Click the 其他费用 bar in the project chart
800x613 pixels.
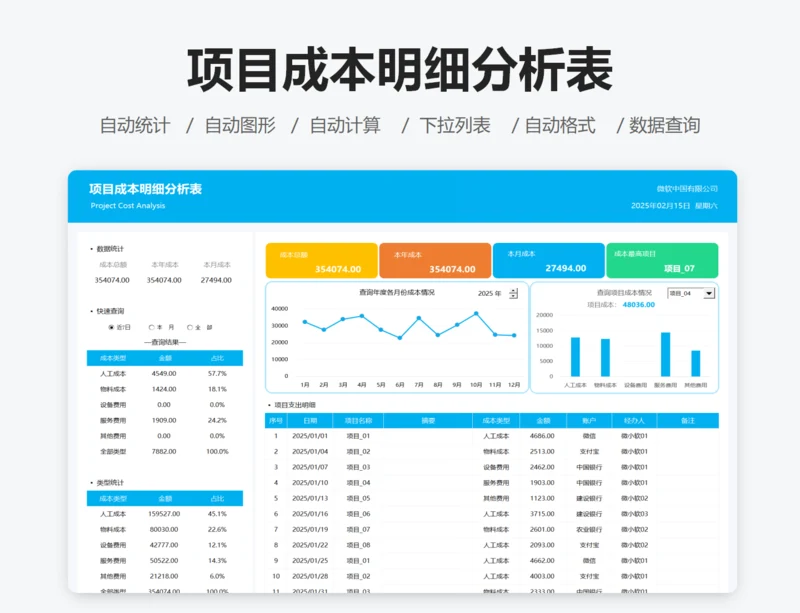[695, 363]
